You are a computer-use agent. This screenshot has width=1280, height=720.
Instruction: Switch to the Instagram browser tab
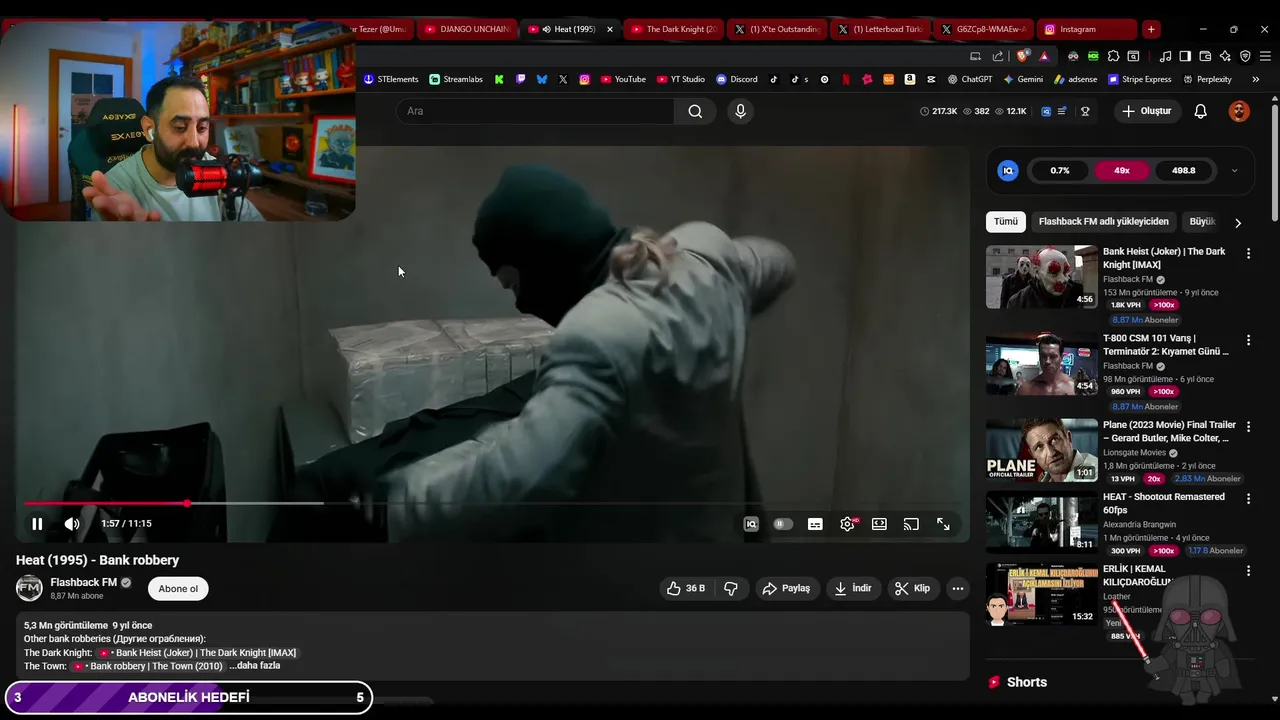(1086, 29)
